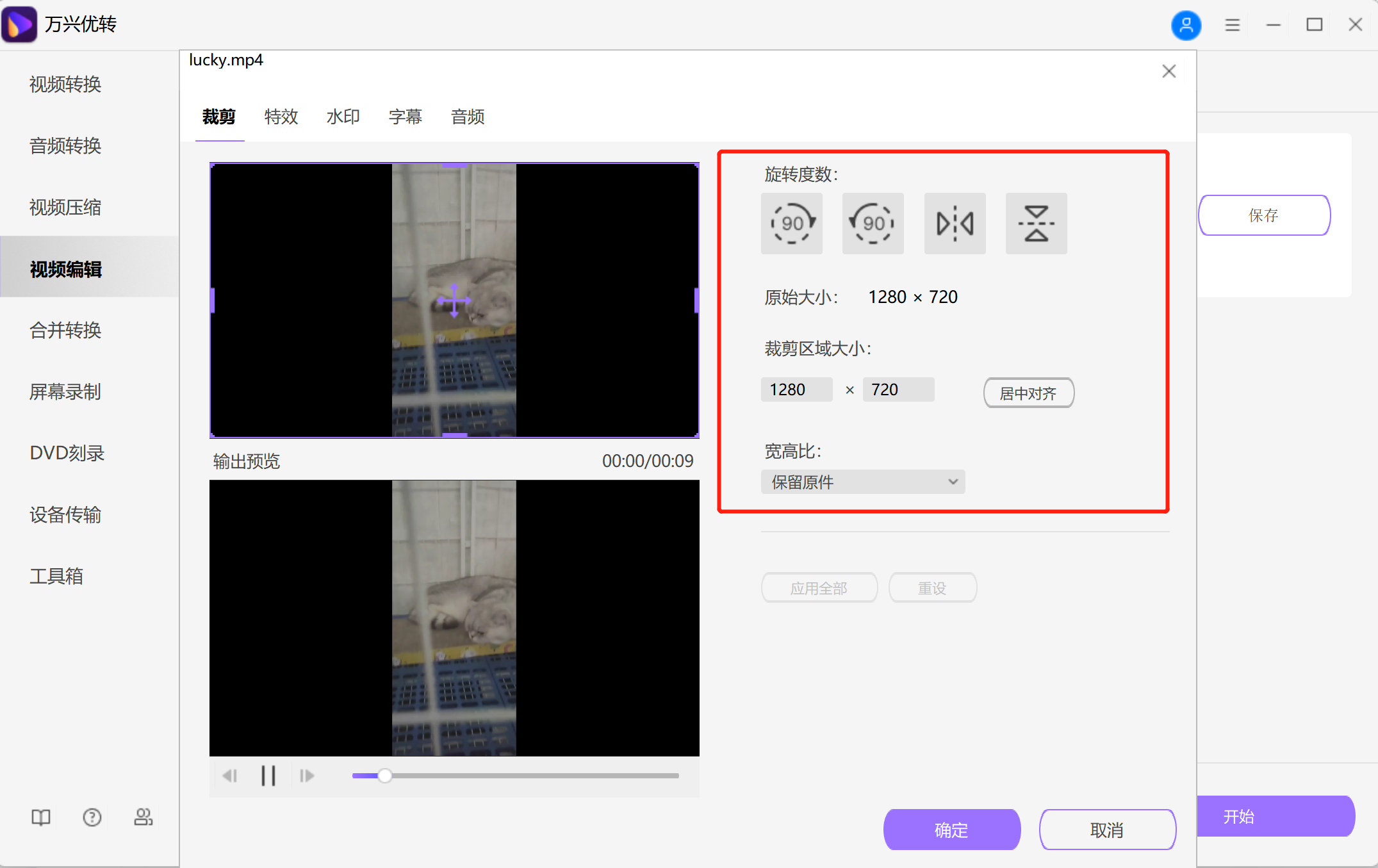Rotate the video 90 degrees clockwise

point(791,224)
